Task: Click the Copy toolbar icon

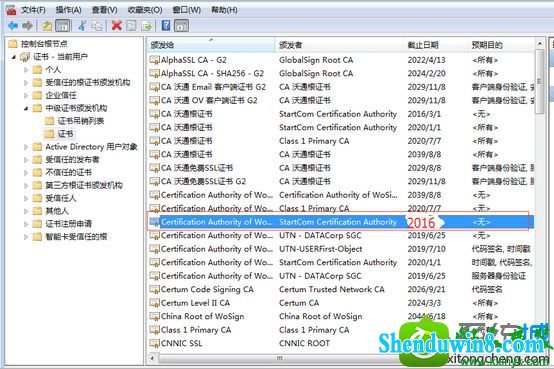Action: [x=96, y=25]
